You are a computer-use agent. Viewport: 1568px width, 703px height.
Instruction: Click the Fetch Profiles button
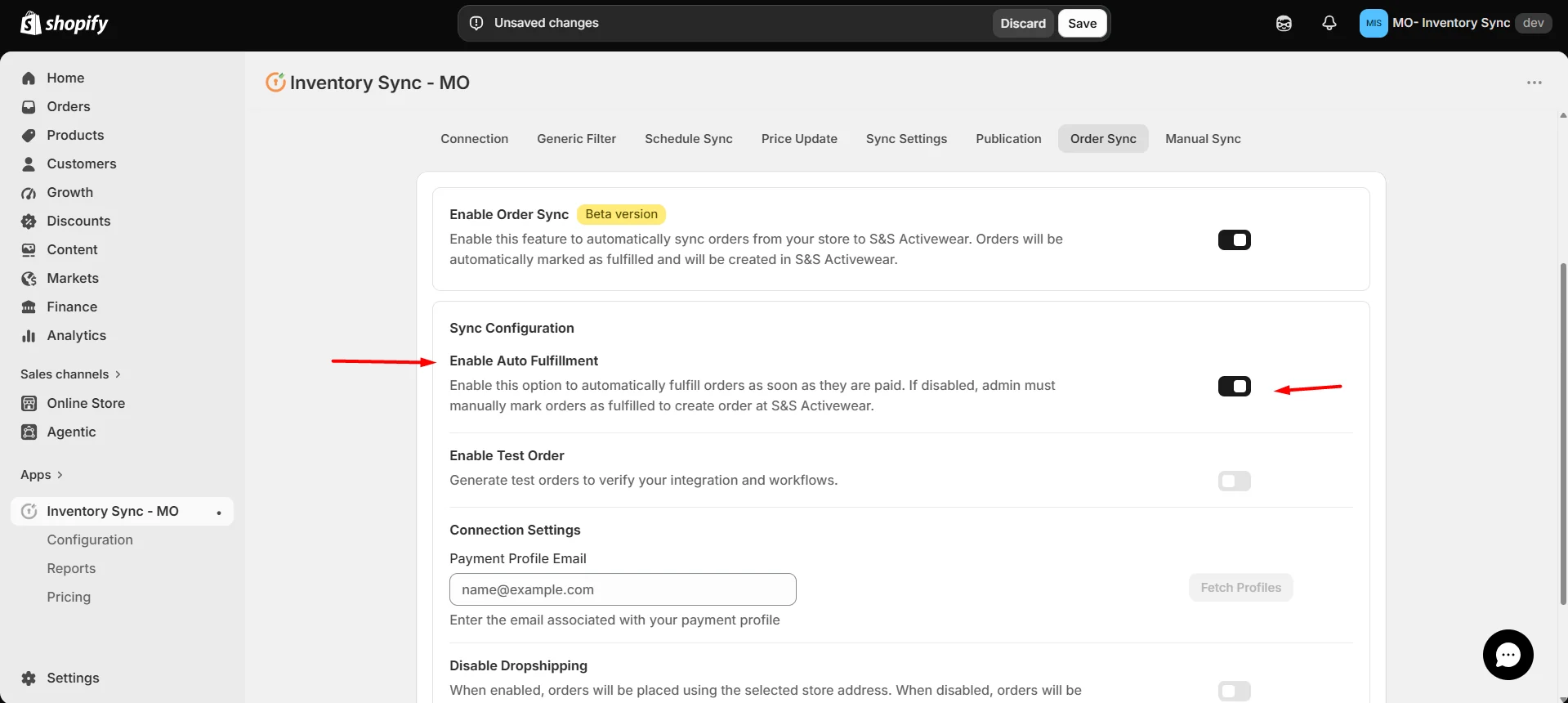pyautogui.click(x=1240, y=588)
